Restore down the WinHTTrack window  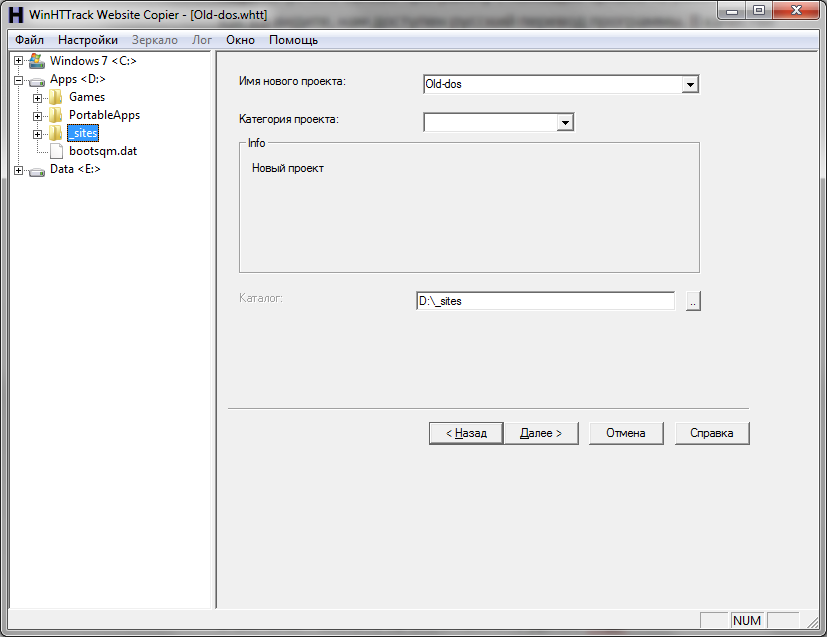[758, 11]
